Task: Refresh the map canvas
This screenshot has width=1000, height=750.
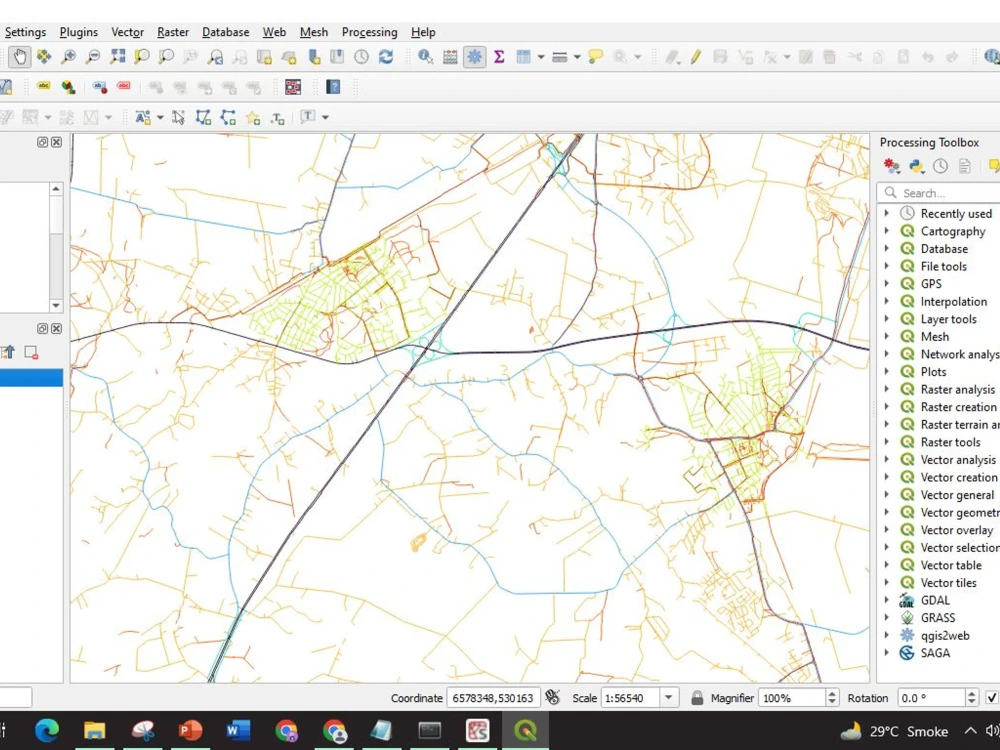Action: (387, 57)
